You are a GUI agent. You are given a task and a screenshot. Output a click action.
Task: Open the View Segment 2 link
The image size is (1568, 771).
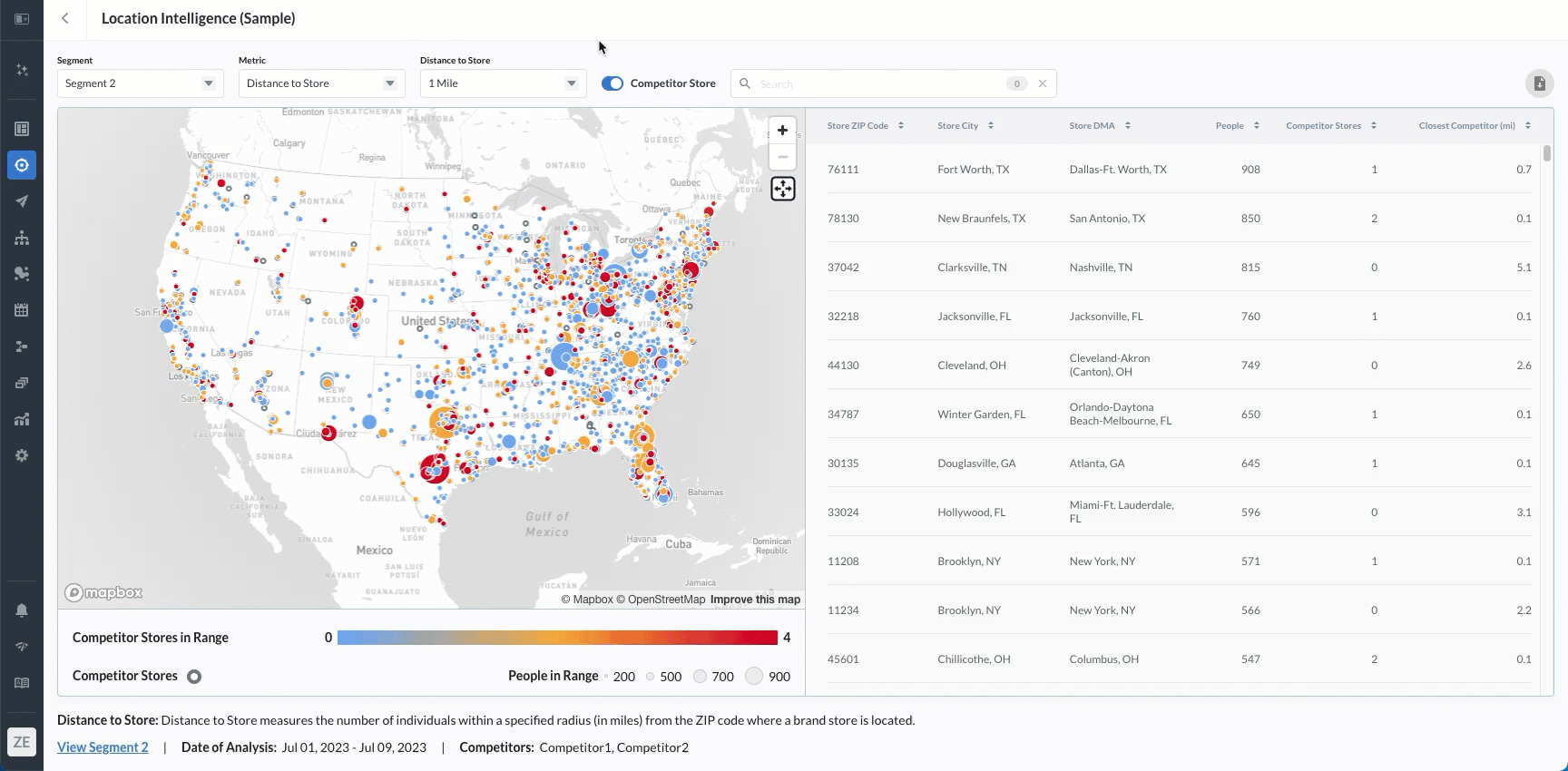pyautogui.click(x=103, y=747)
